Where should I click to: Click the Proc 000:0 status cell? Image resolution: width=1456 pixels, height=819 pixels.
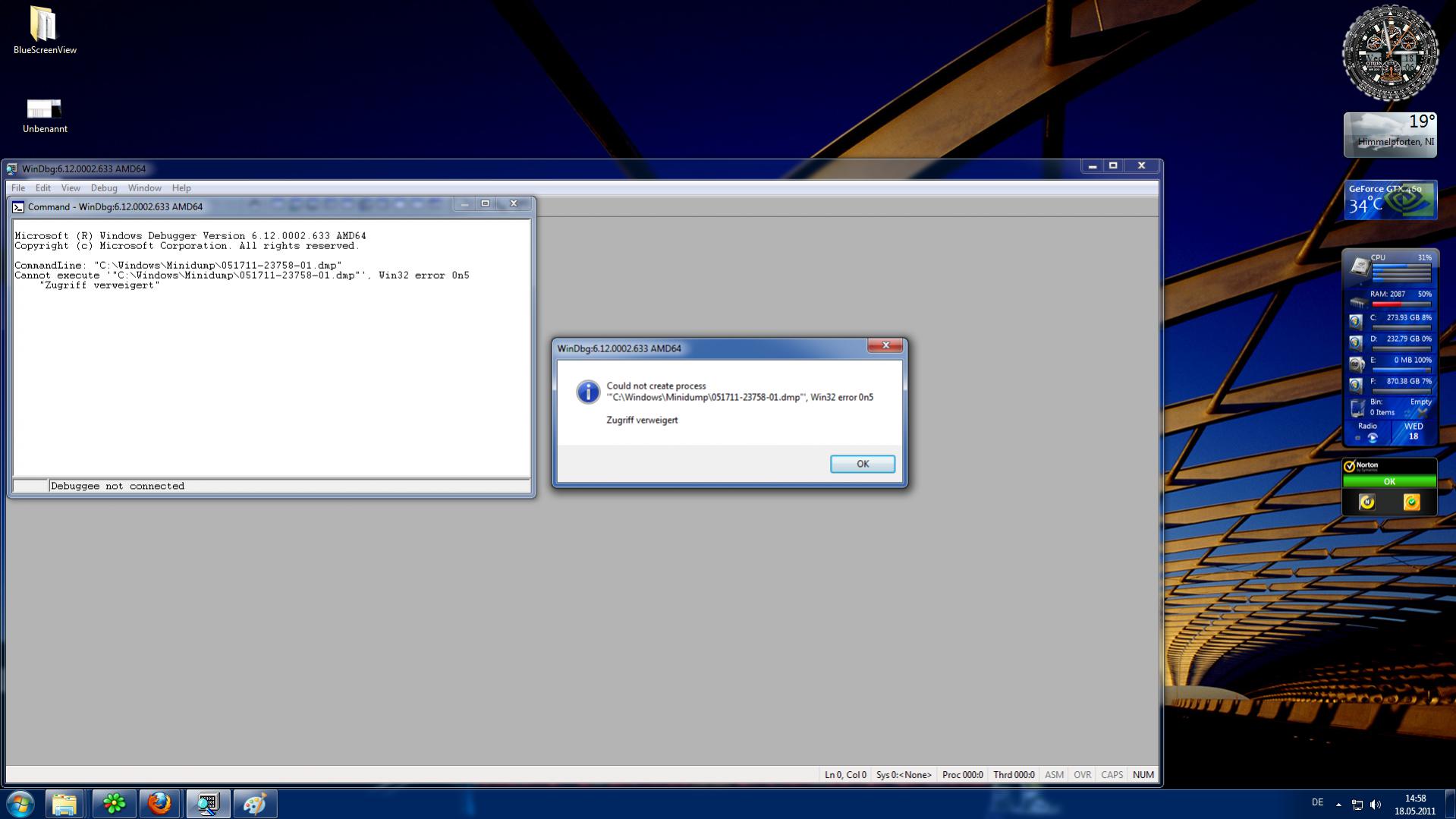click(962, 775)
